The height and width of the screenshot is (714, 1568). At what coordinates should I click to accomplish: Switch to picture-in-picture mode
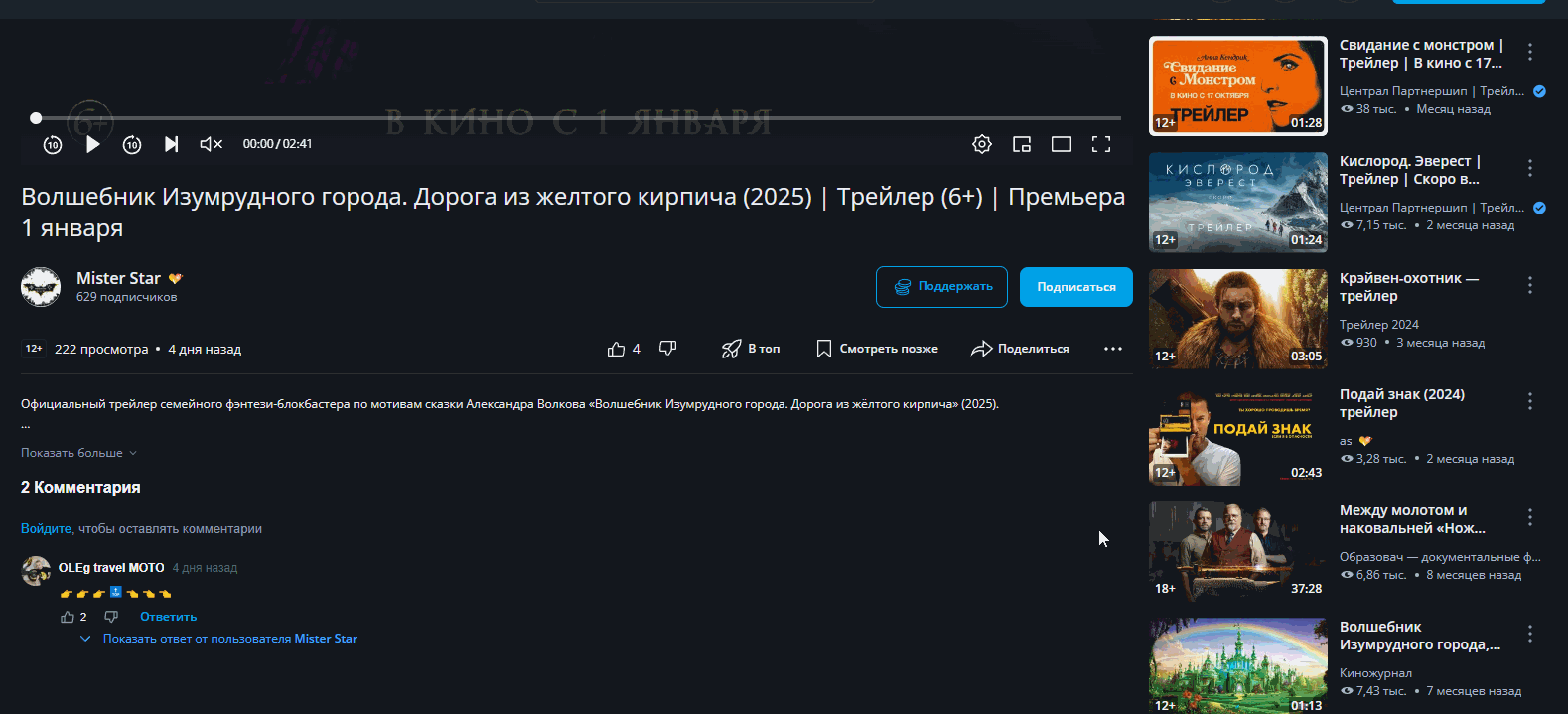coord(1022,144)
